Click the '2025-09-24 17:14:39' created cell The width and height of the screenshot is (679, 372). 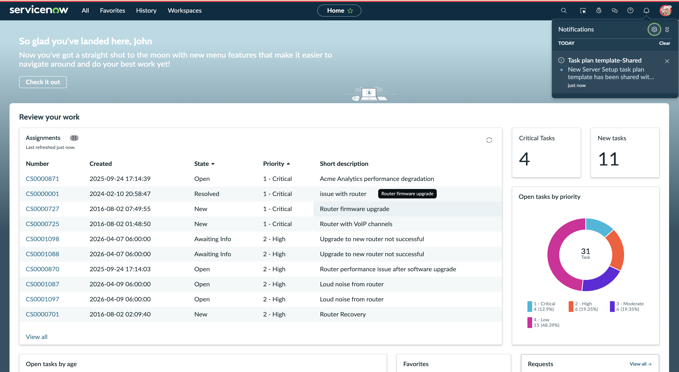pos(120,178)
